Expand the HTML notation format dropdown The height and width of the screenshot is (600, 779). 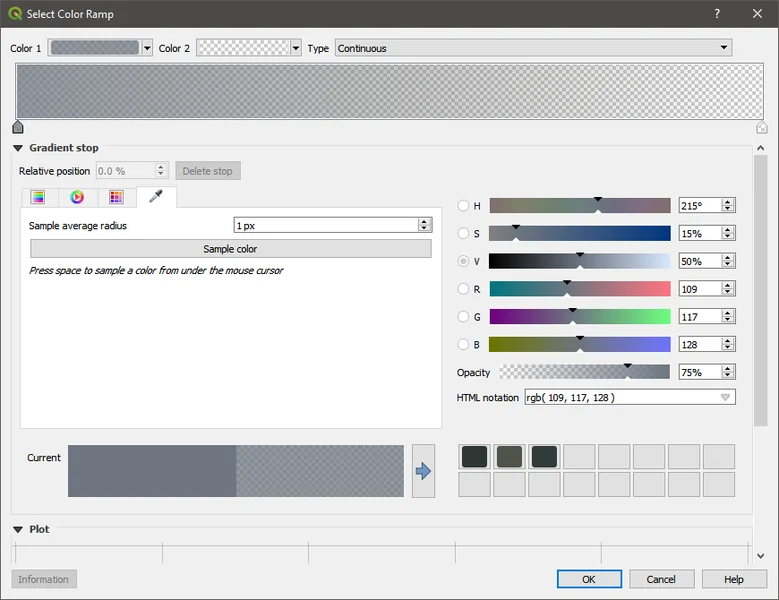[725, 398]
